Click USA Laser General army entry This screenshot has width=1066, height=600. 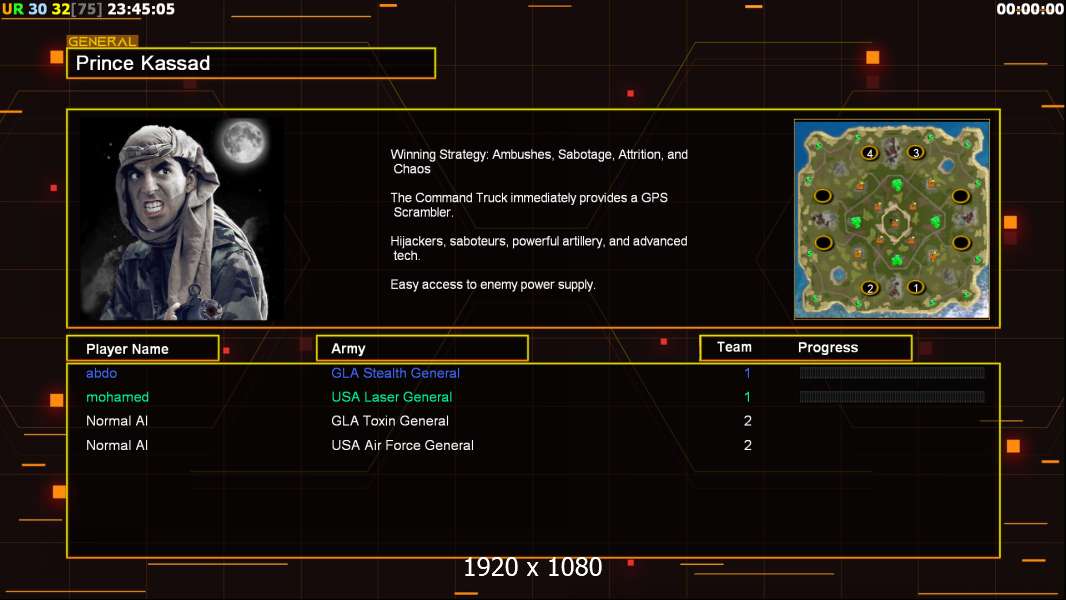391,397
